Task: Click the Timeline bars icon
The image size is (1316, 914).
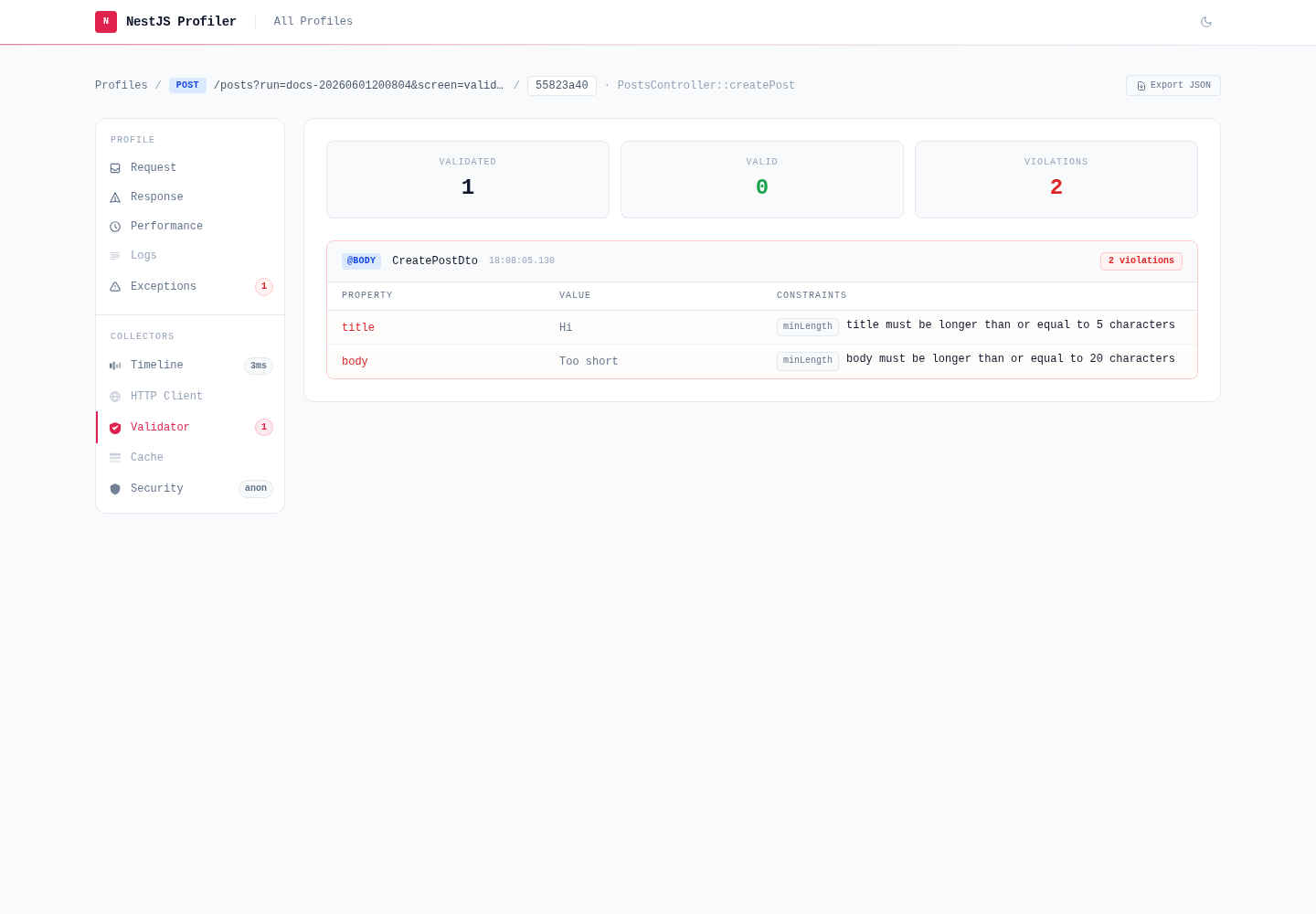Action: 115,366
